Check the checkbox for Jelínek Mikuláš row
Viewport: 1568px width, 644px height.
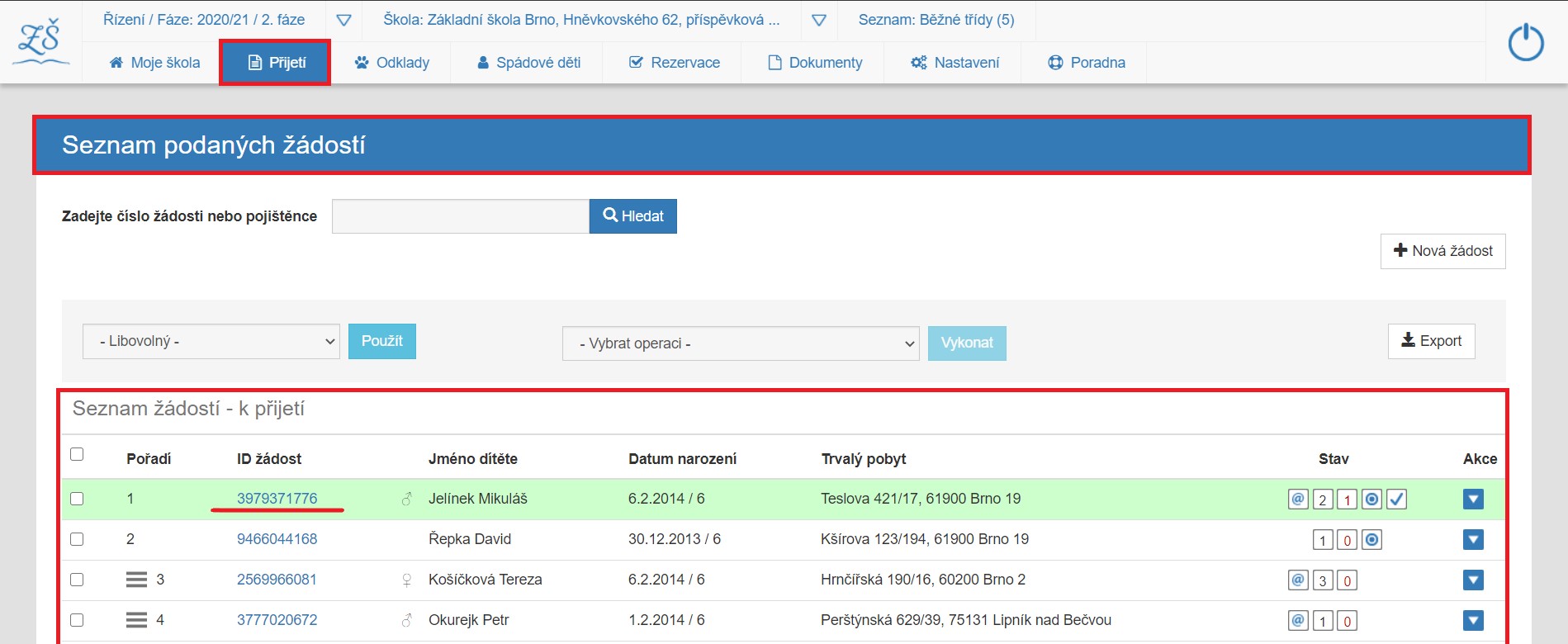coord(77,499)
